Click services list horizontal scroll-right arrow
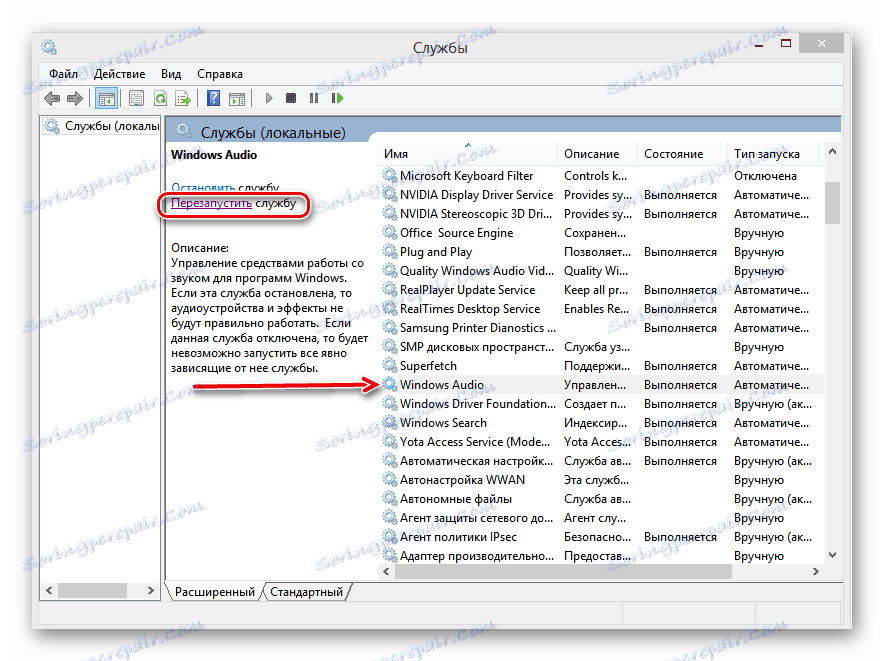This screenshot has height=661, width=884. (x=815, y=571)
